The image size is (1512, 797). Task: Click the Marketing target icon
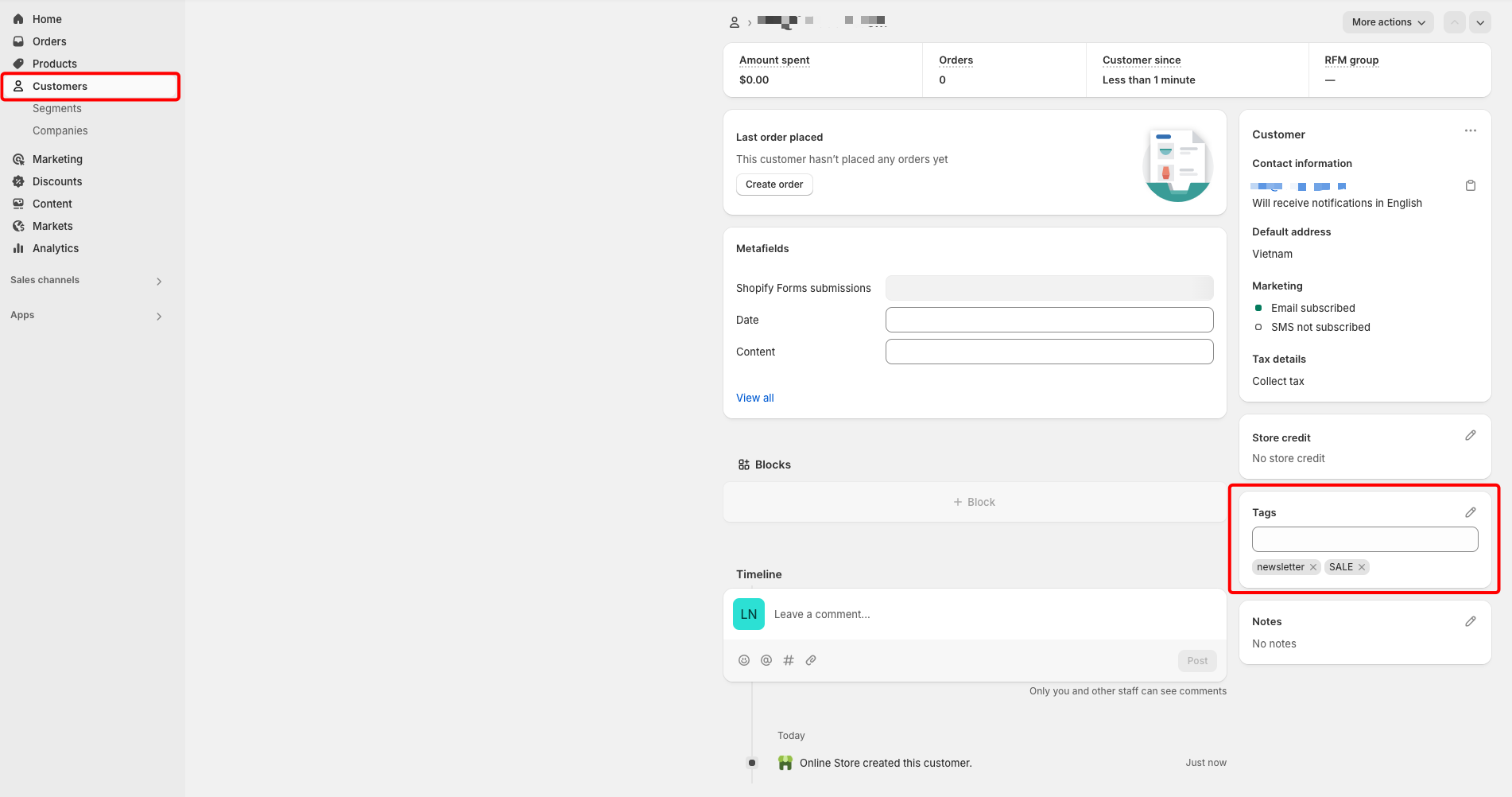click(18, 159)
